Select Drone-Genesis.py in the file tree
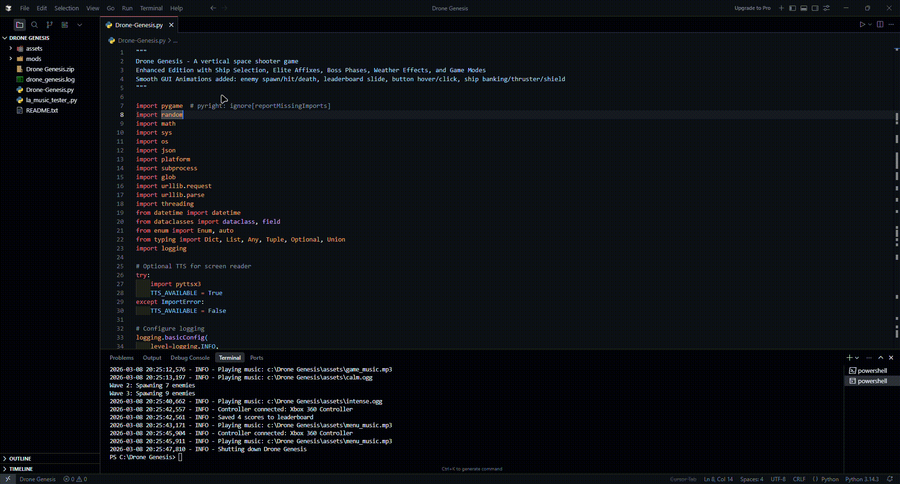 pyautogui.click(x=50, y=90)
